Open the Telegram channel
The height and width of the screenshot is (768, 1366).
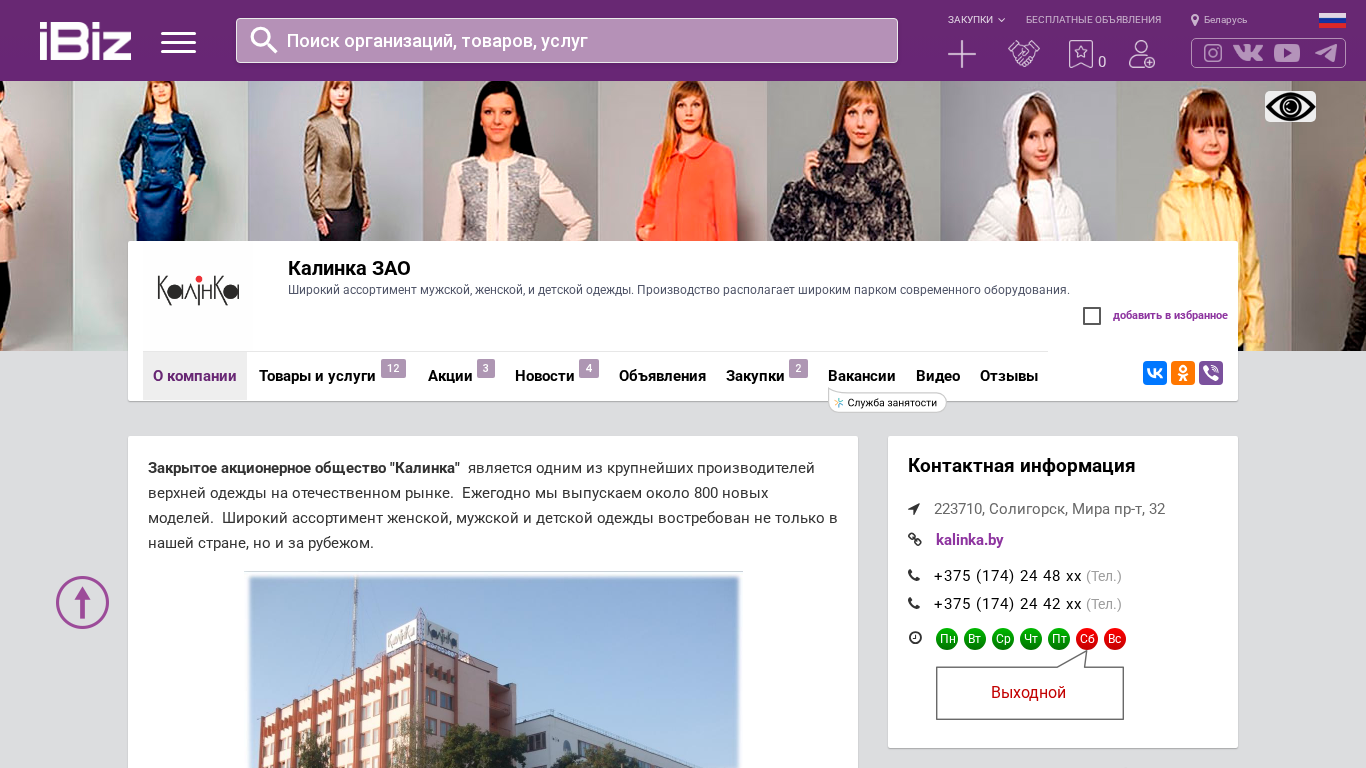[1326, 53]
